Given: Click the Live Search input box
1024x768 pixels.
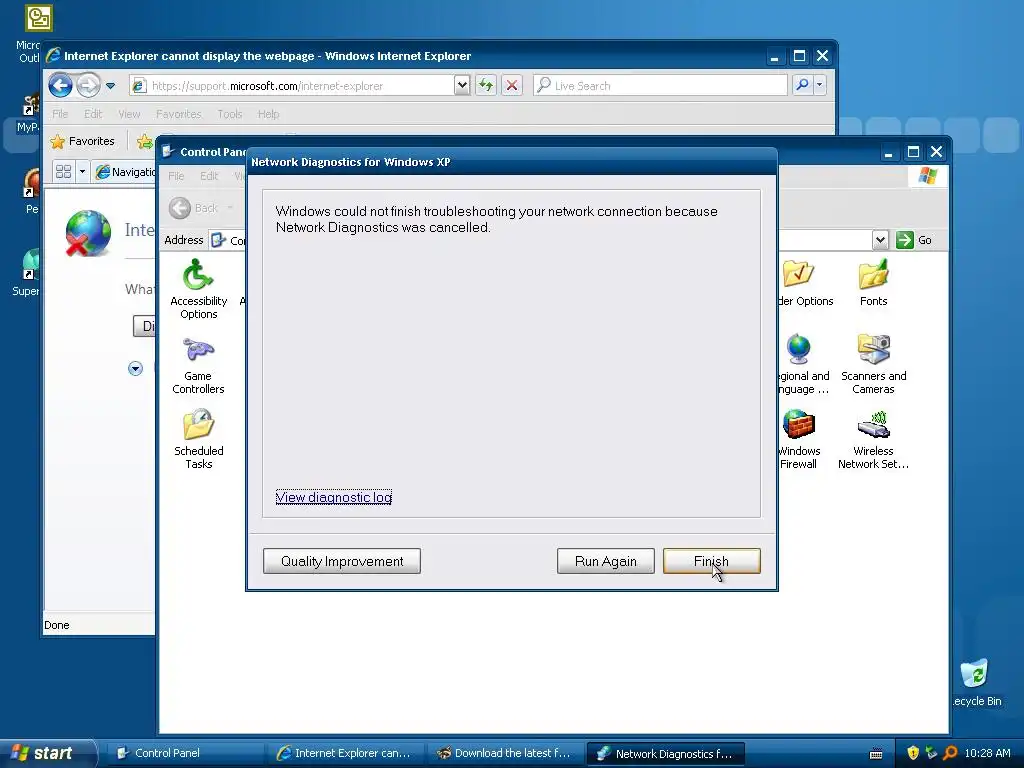Looking at the screenshot, I should 660,86.
